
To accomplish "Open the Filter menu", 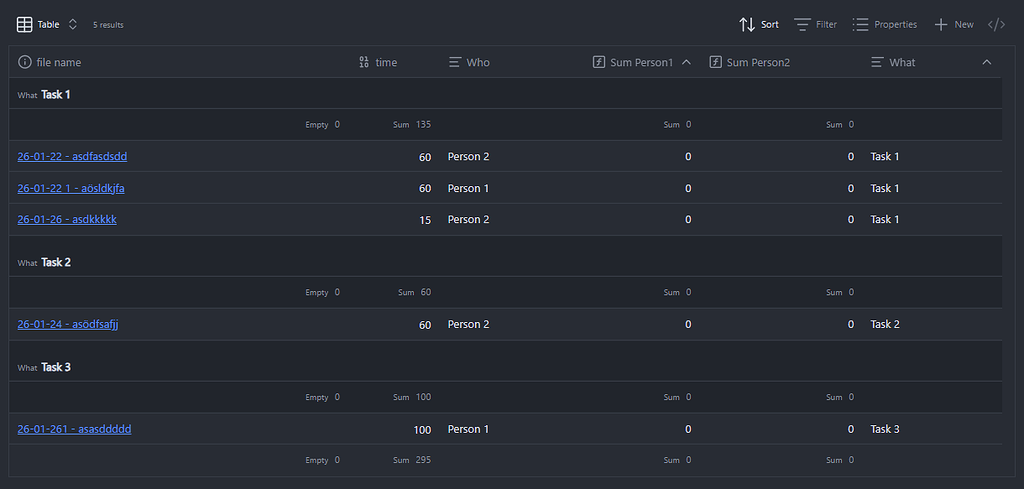I will point(816,24).
